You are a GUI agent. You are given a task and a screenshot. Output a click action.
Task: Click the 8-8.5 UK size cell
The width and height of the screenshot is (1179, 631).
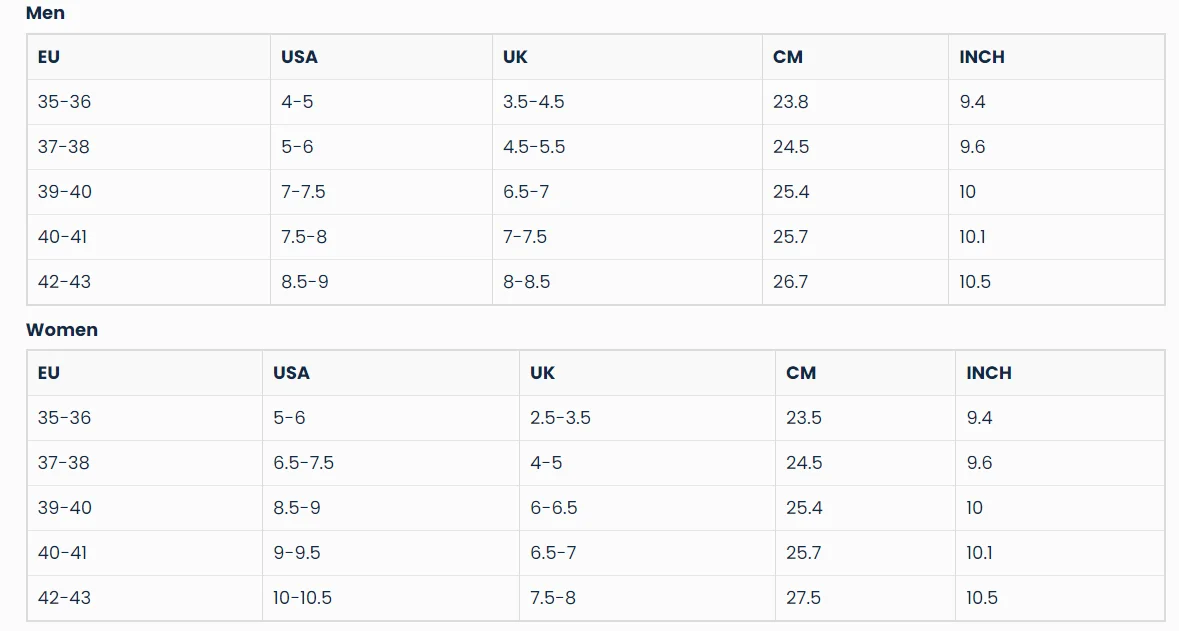526,282
